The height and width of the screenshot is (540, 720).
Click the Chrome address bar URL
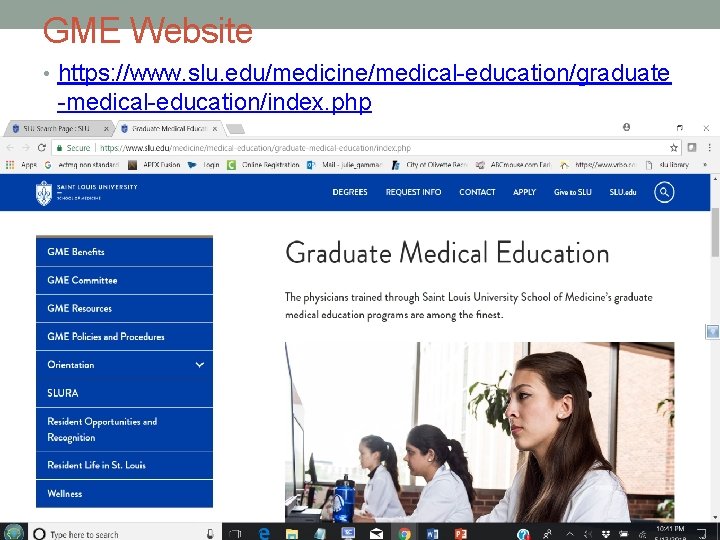point(255,148)
